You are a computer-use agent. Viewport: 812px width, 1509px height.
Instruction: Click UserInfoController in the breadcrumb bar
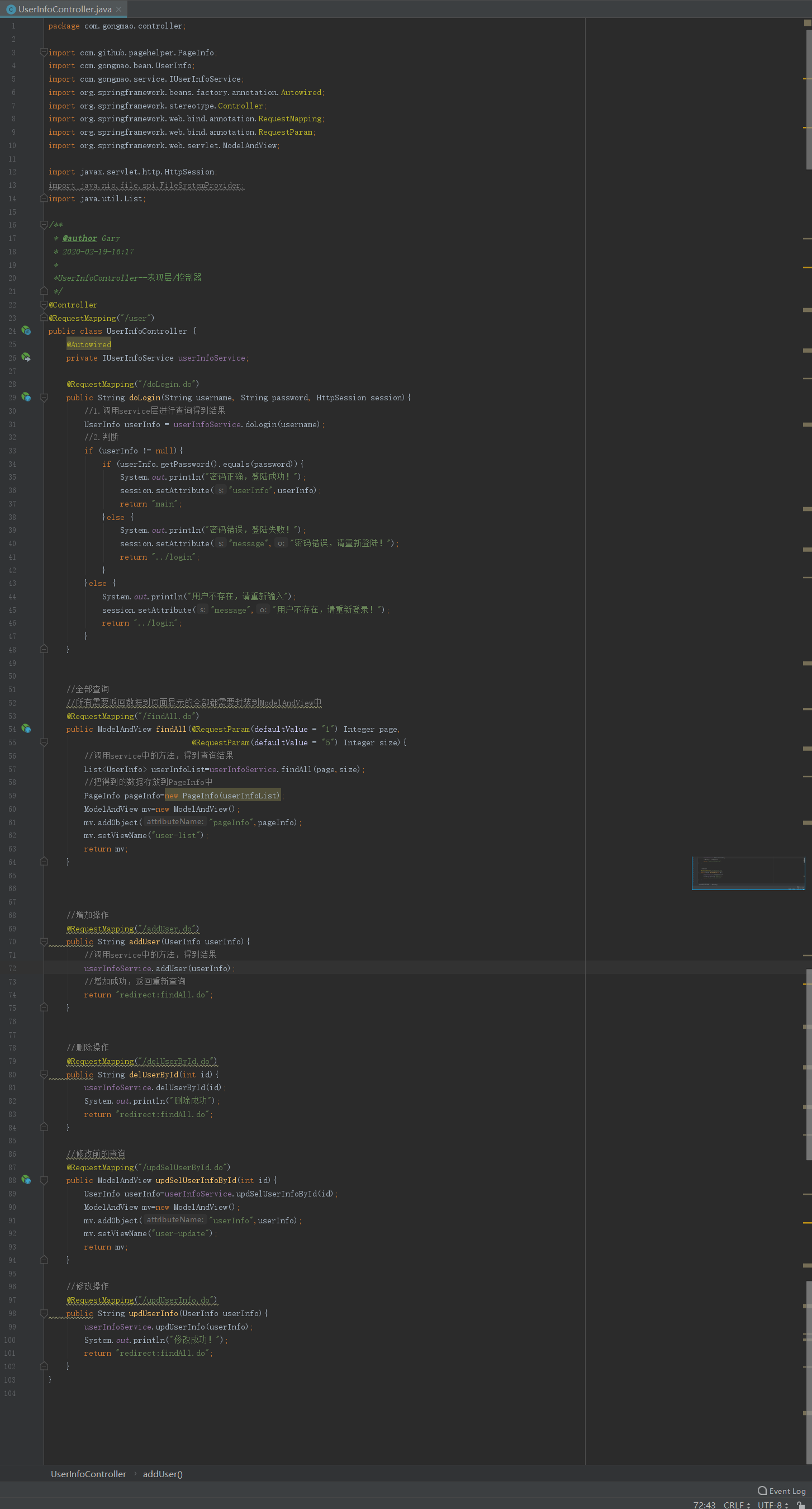[88, 1474]
